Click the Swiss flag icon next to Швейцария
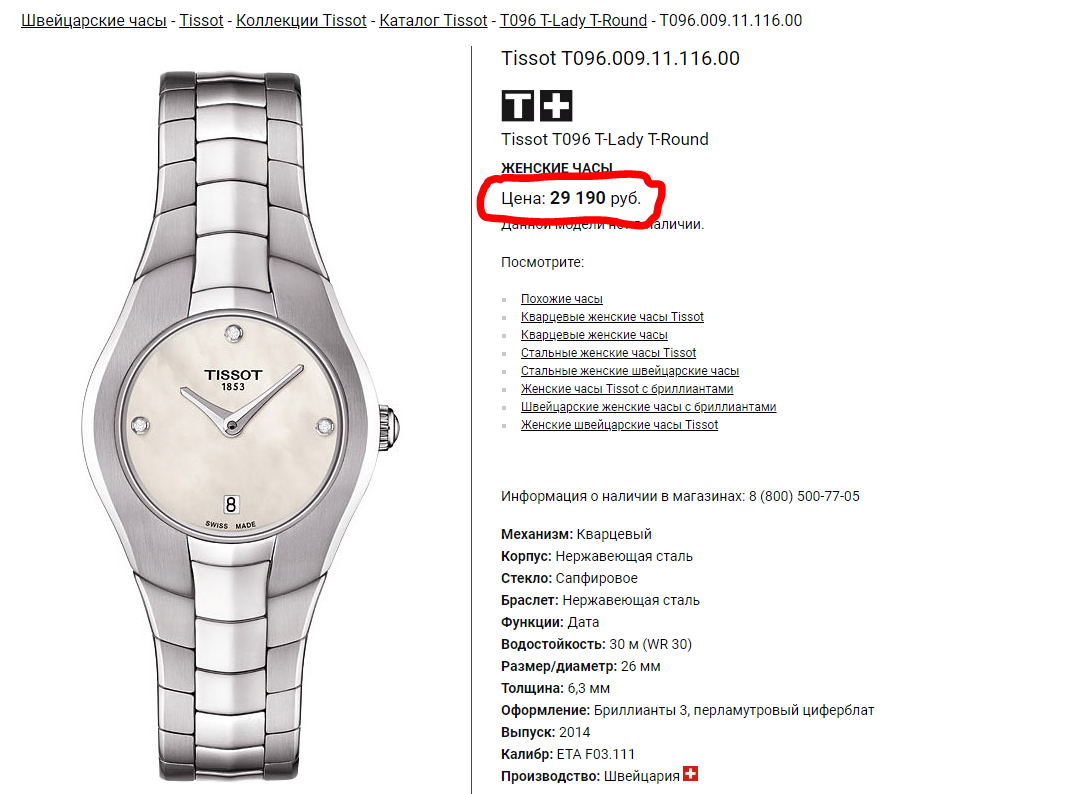The height and width of the screenshot is (794, 1092). pyautogui.click(x=690, y=774)
